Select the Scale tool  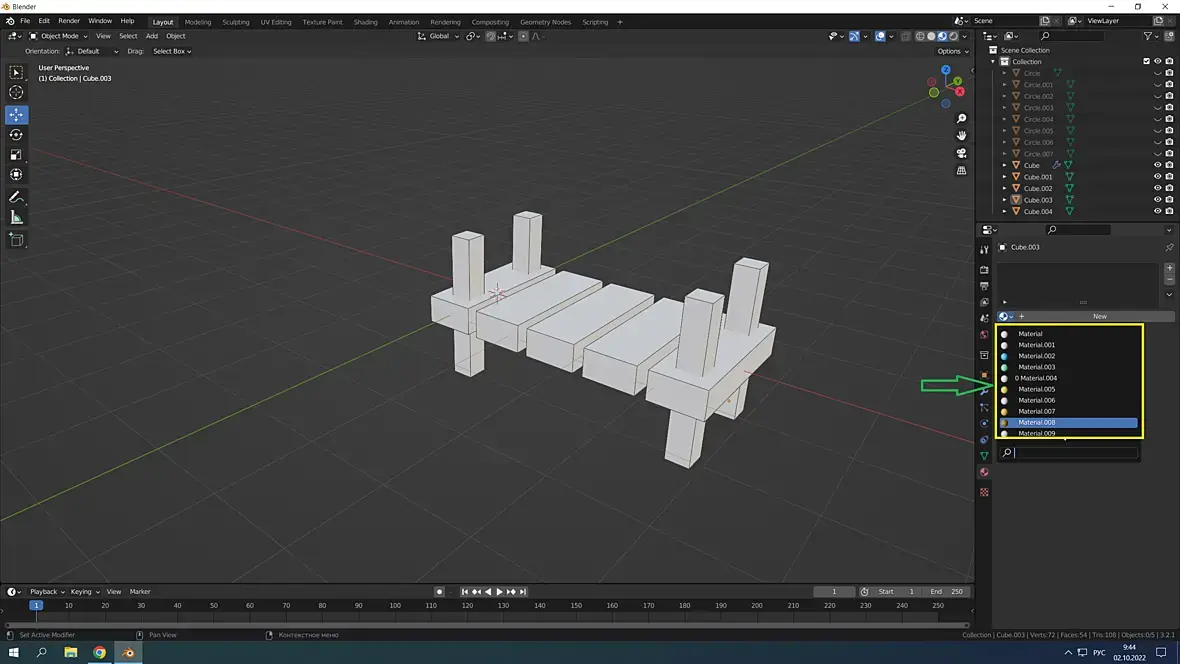click(16, 155)
